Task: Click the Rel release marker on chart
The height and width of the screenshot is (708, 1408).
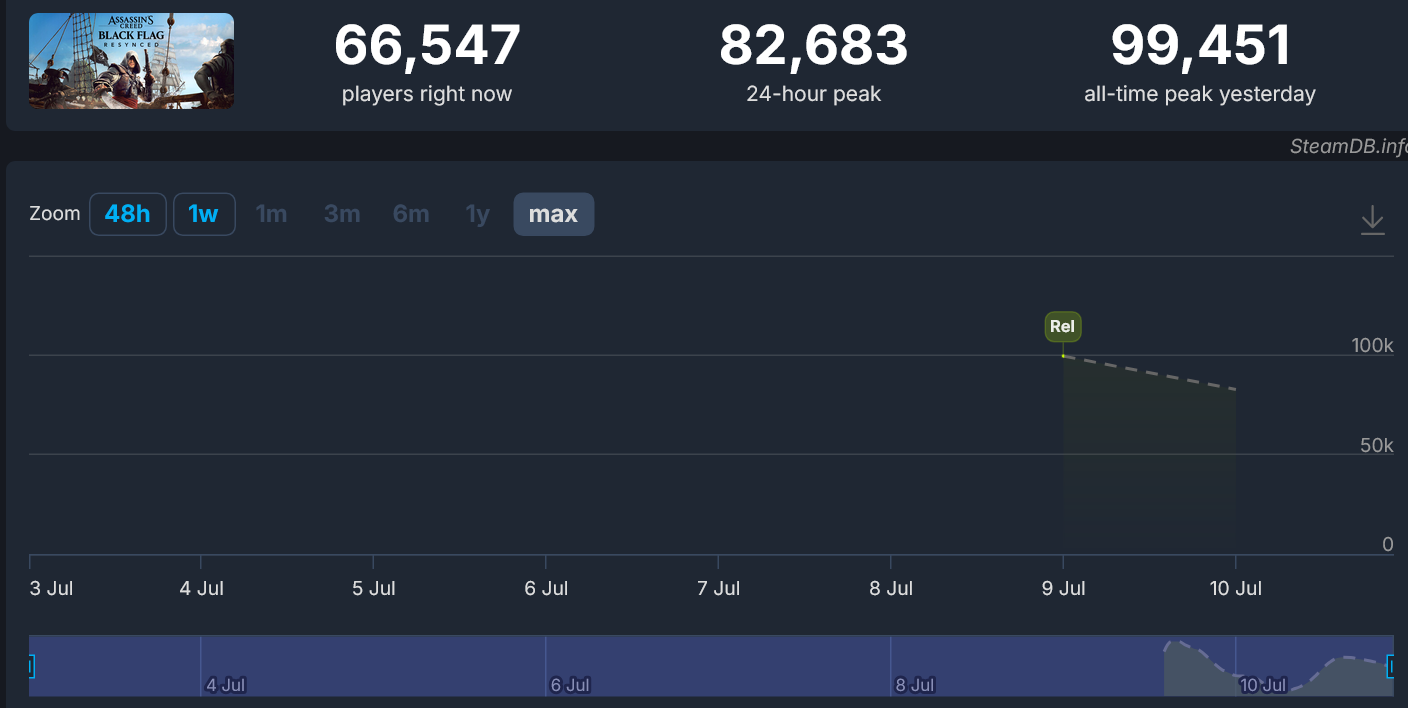Action: (x=1062, y=326)
